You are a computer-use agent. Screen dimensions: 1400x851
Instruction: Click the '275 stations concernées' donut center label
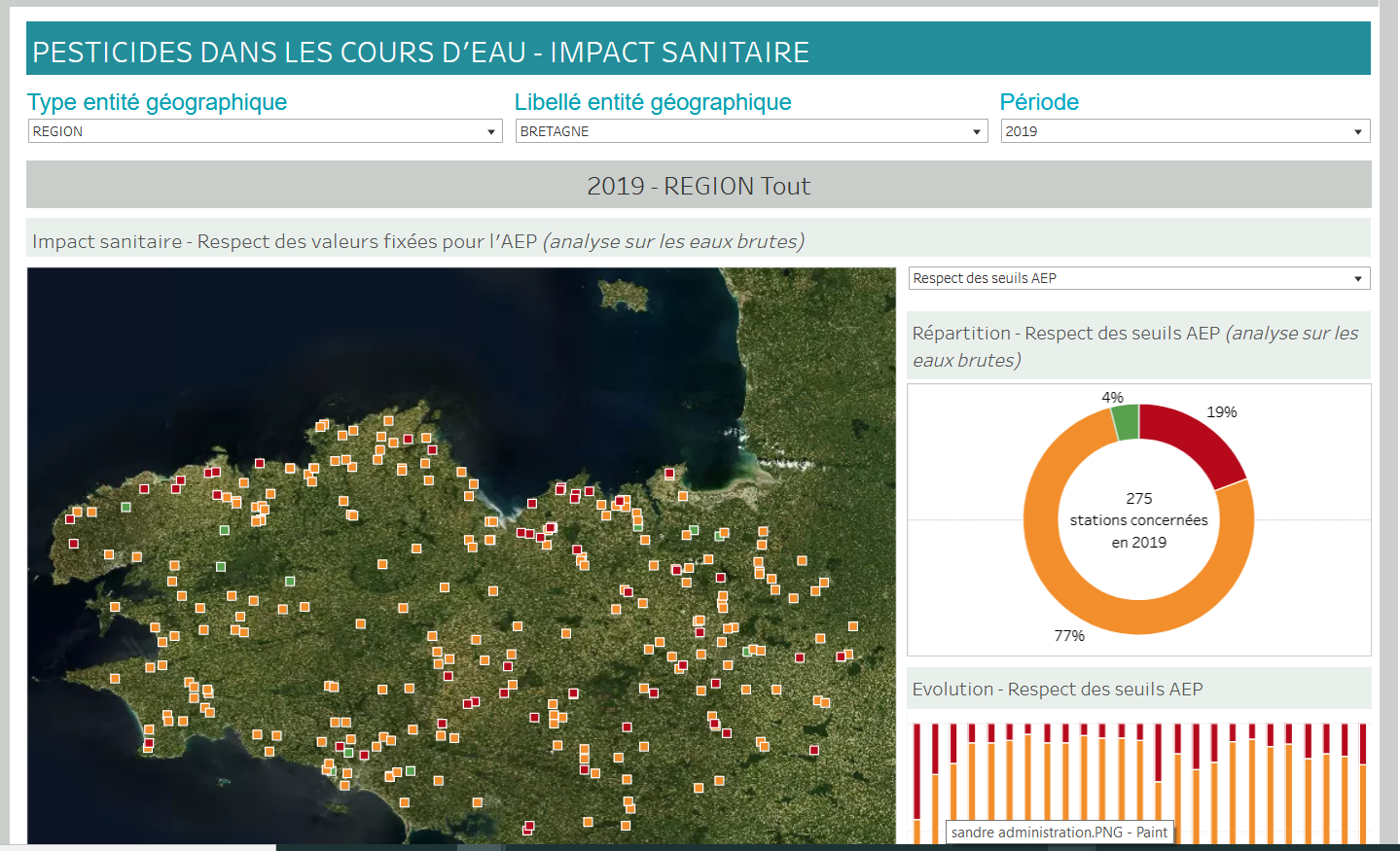1138,520
